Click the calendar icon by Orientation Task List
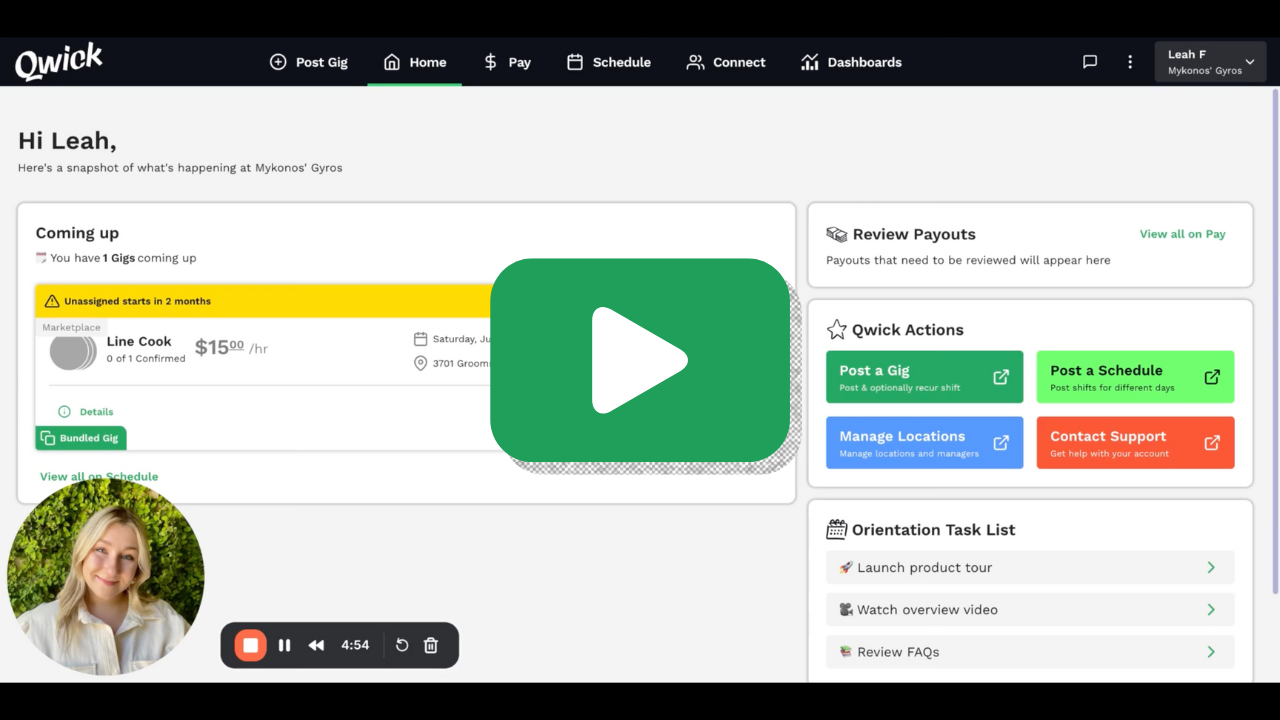Screen dimensions: 1280x720 tap(837, 529)
